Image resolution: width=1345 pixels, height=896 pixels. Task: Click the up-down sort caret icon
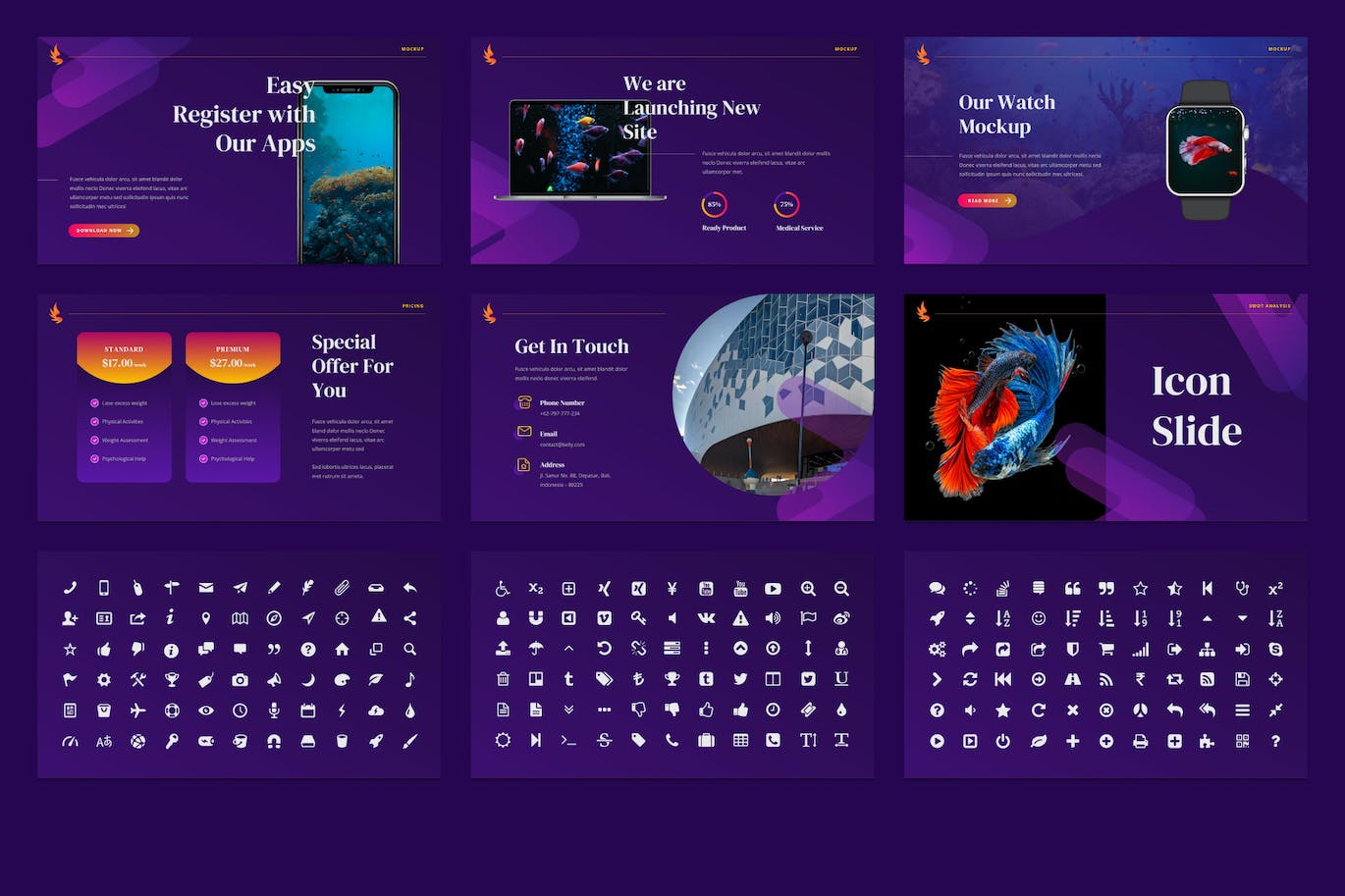(x=970, y=618)
